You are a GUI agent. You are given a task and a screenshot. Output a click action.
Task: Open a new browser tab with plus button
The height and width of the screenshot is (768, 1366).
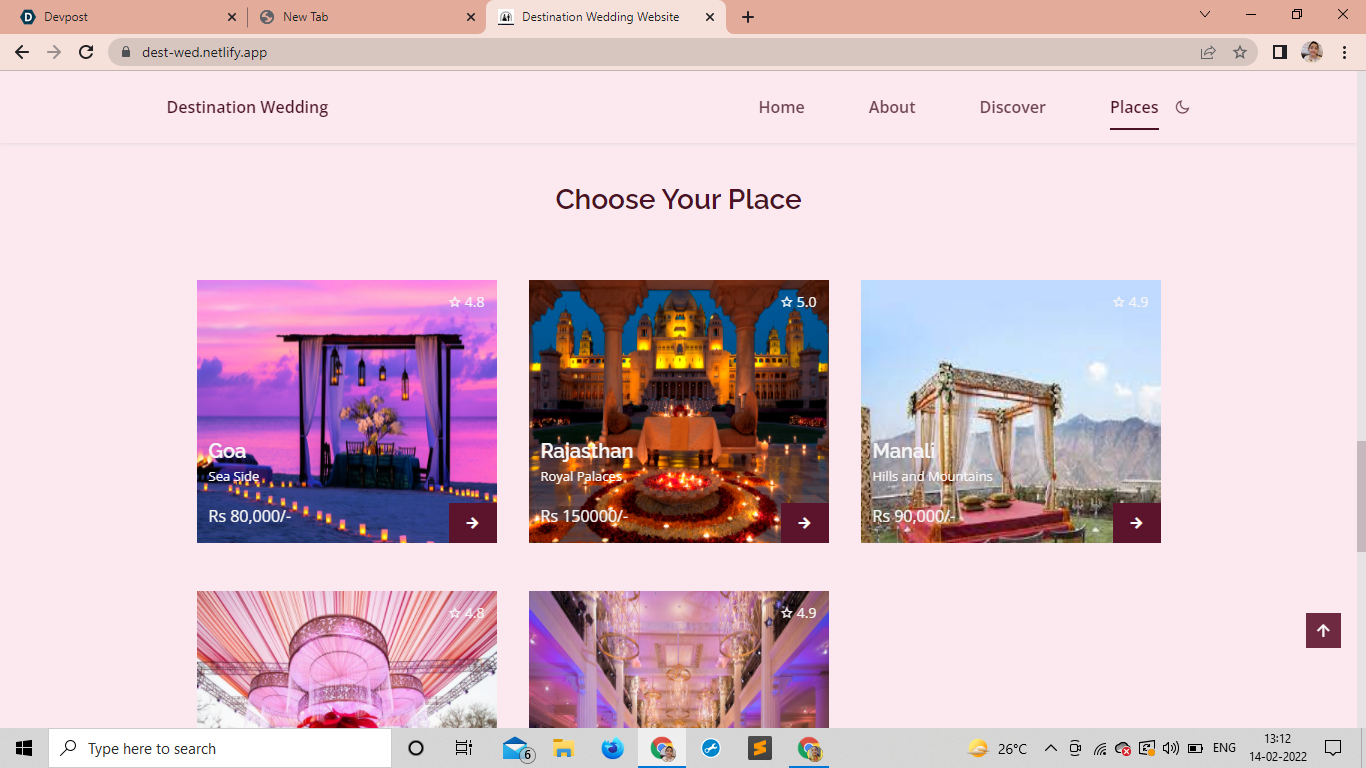click(x=748, y=17)
